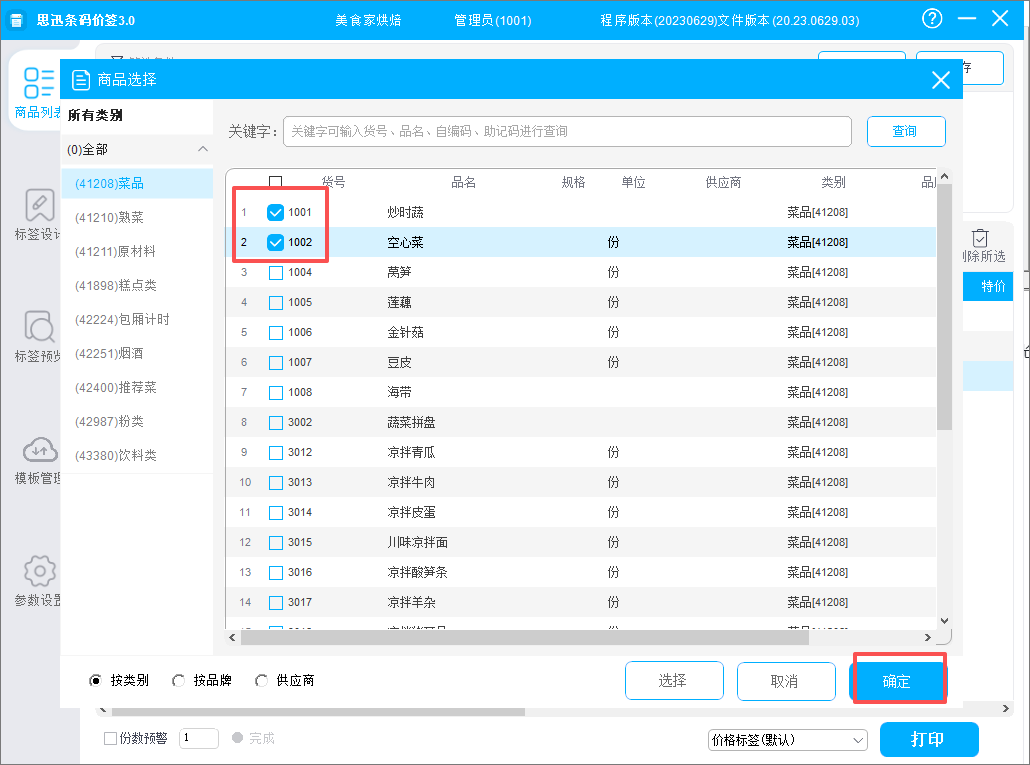
Task: Toggle the 份数预警 checkbox
Action: pos(110,738)
